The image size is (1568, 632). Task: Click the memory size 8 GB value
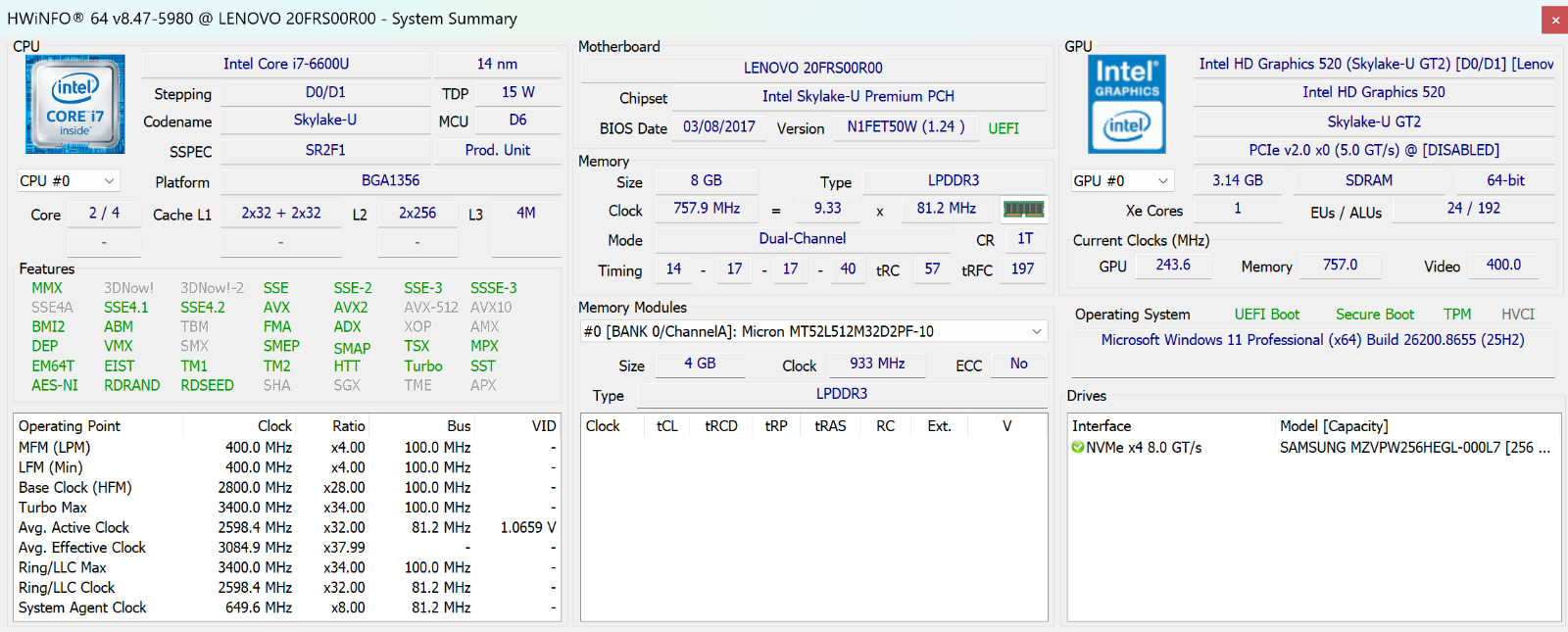click(x=706, y=180)
